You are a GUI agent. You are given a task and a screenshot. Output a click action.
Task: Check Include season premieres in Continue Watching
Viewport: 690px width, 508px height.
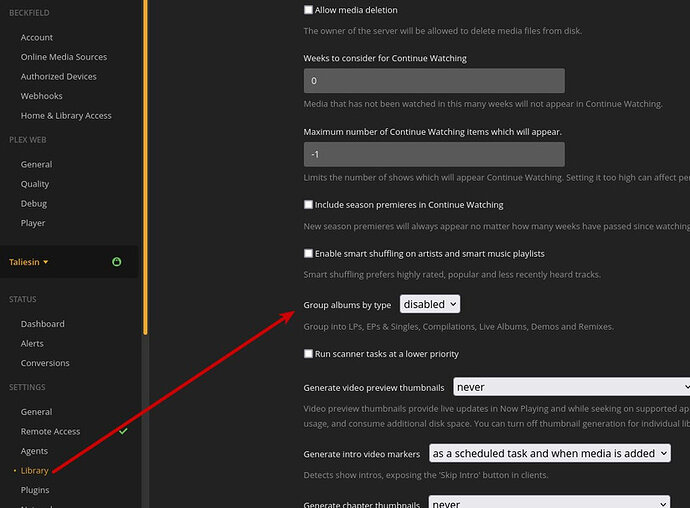tap(308, 204)
